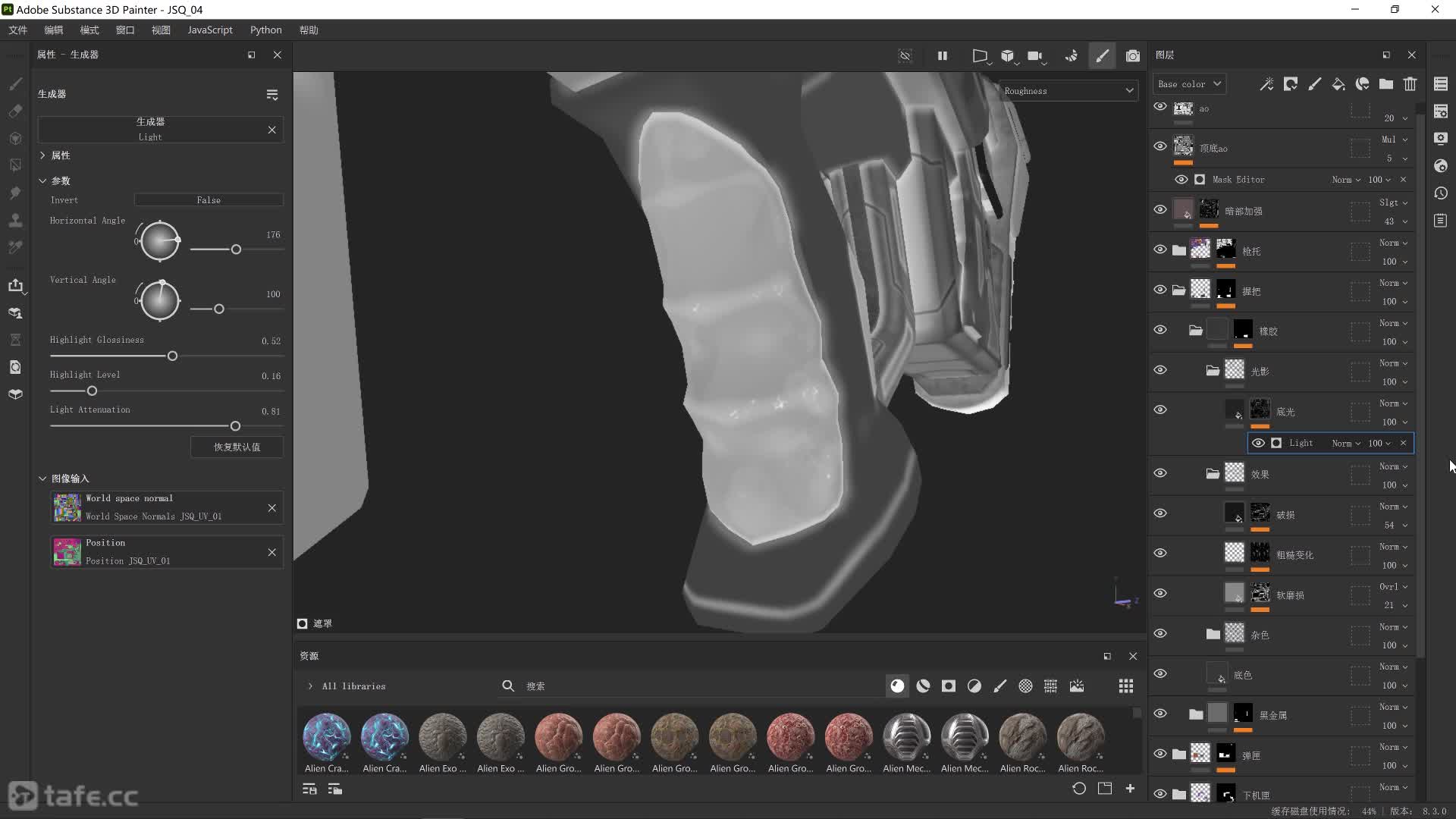Filter assets by materials sphere icon
This screenshot has height=819, width=1456.
click(x=897, y=686)
